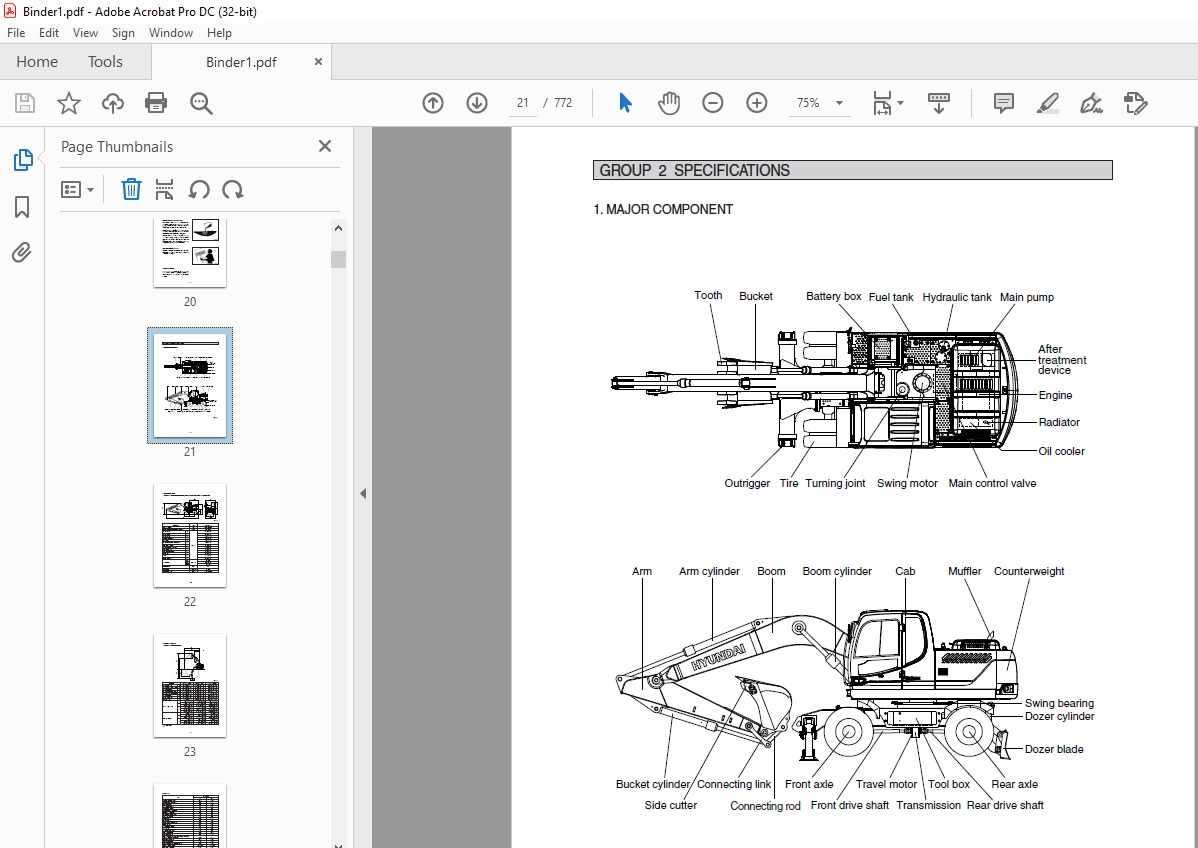Open thumbnails options dropdown menu
The height and width of the screenshot is (848, 1198).
[77, 189]
